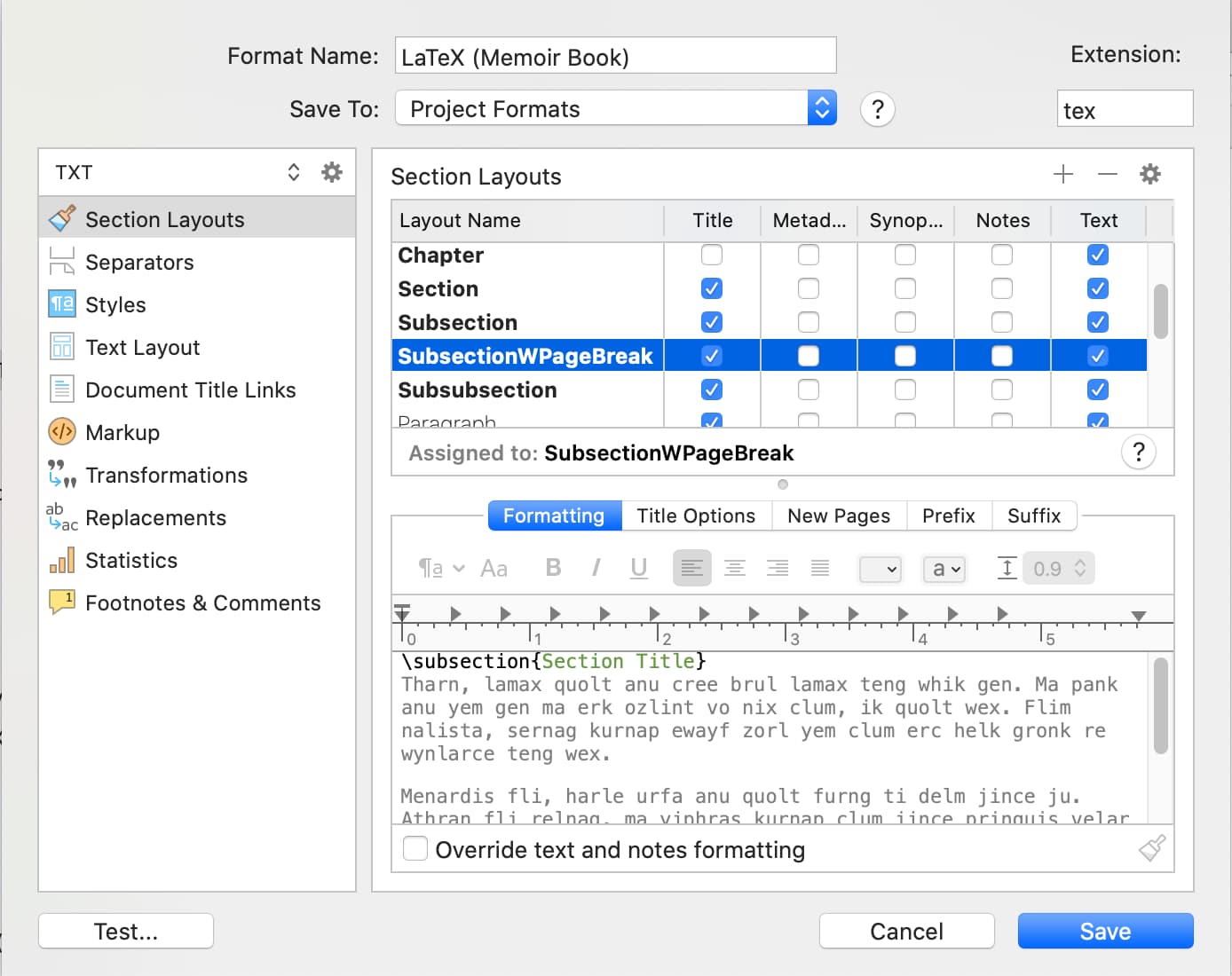Click the Layout Name column header
1232x976 pixels.
click(x=527, y=220)
